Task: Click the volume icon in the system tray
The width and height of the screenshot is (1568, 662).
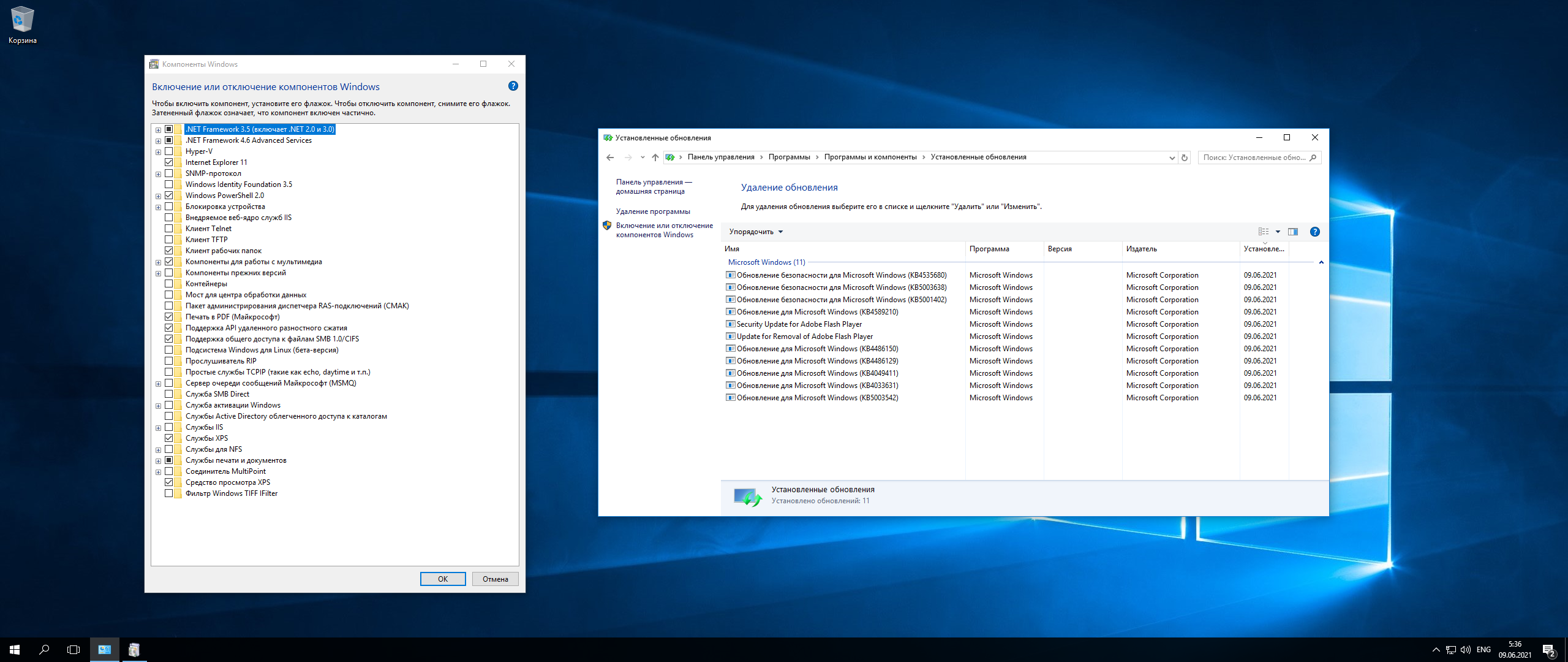Action: tap(1466, 650)
